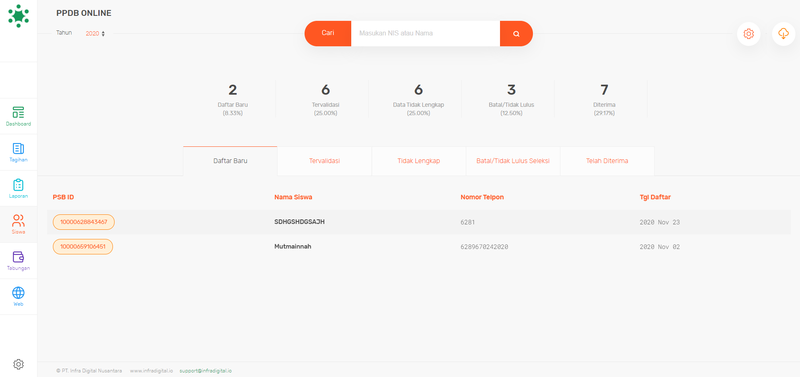Click student name SDHGSHDGSAJH

[299, 222]
